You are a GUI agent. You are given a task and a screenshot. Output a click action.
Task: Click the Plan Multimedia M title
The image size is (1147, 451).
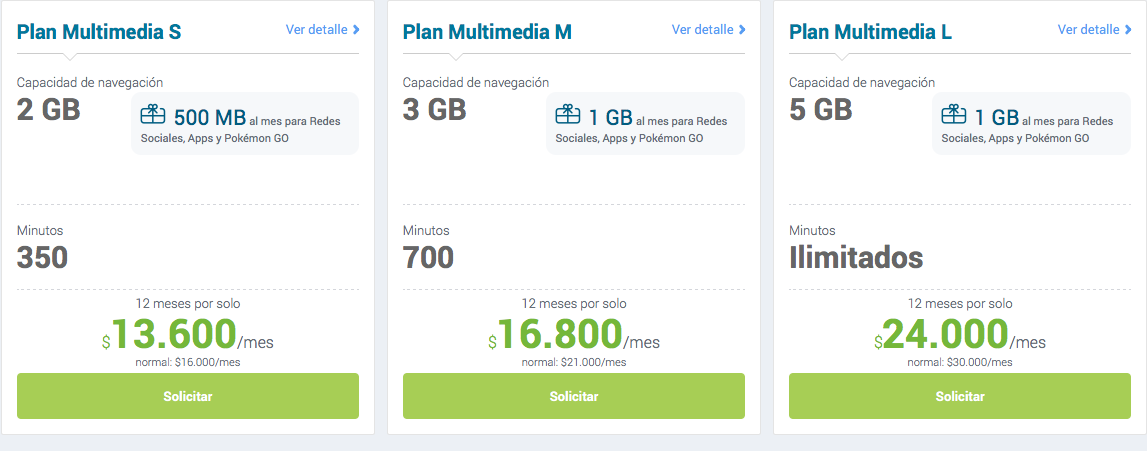point(487,32)
